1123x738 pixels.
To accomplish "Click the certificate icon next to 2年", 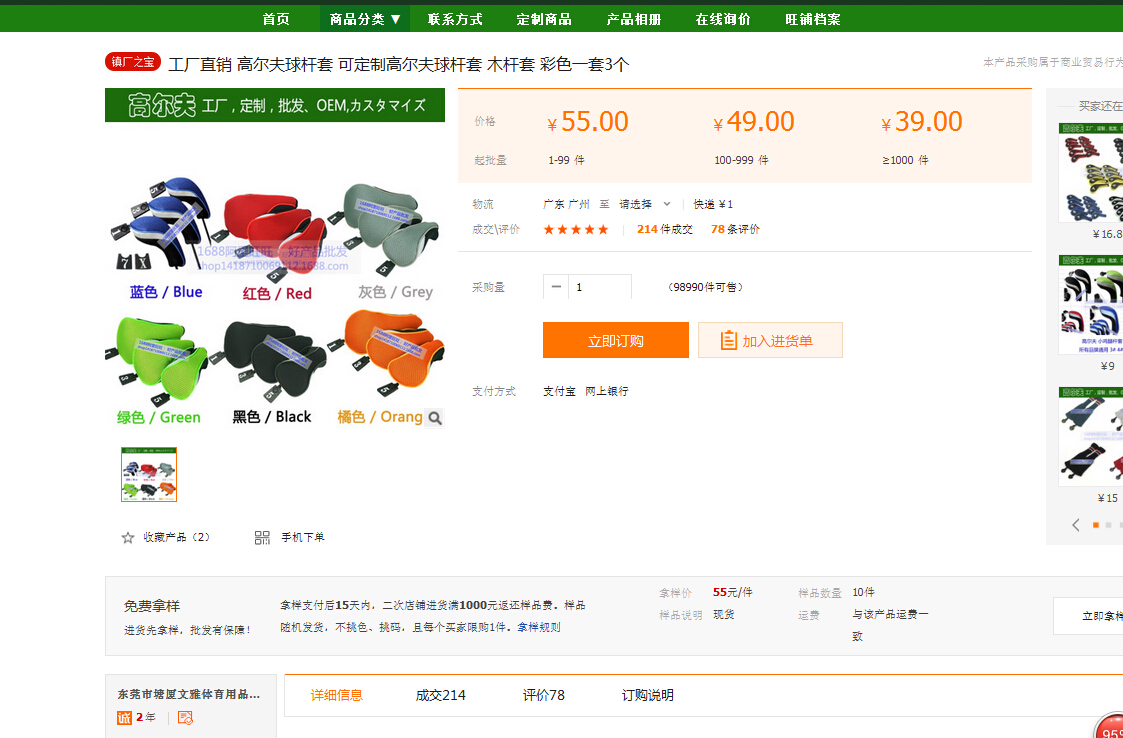I will coord(185,718).
